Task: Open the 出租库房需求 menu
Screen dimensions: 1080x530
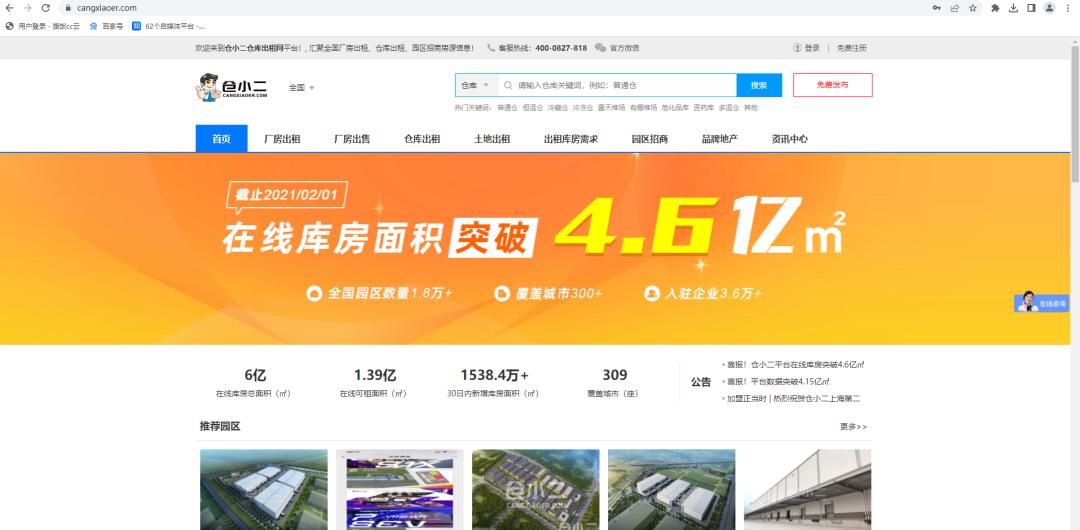Action: pos(571,139)
